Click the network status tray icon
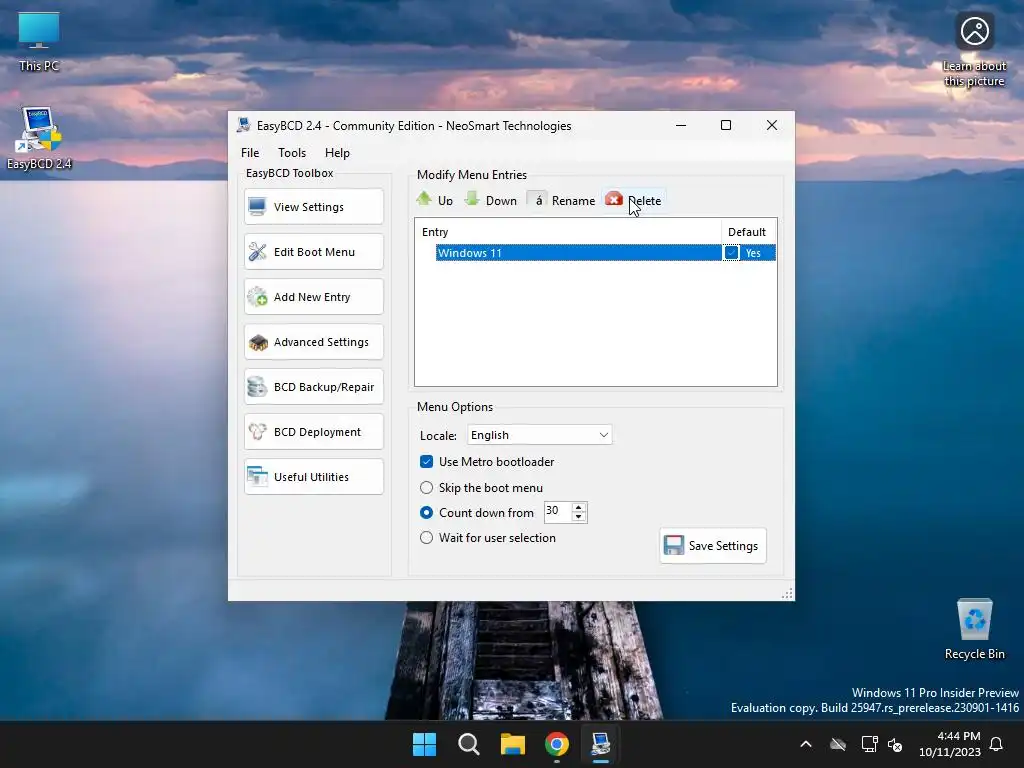Image resolution: width=1024 pixels, height=768 pixels. pos(869,744)
